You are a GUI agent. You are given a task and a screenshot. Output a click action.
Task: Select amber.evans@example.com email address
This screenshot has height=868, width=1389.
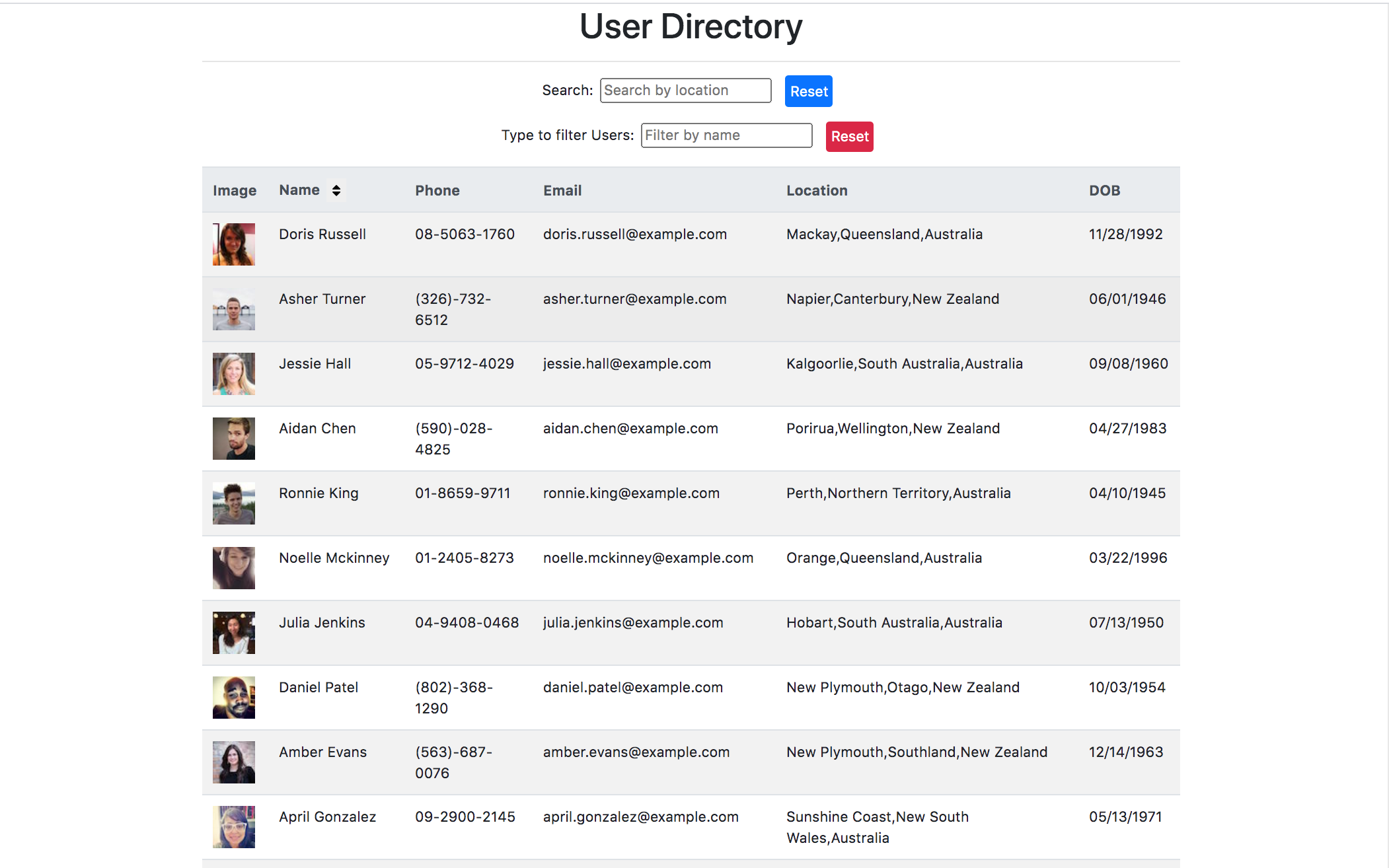tap(636, 752)
